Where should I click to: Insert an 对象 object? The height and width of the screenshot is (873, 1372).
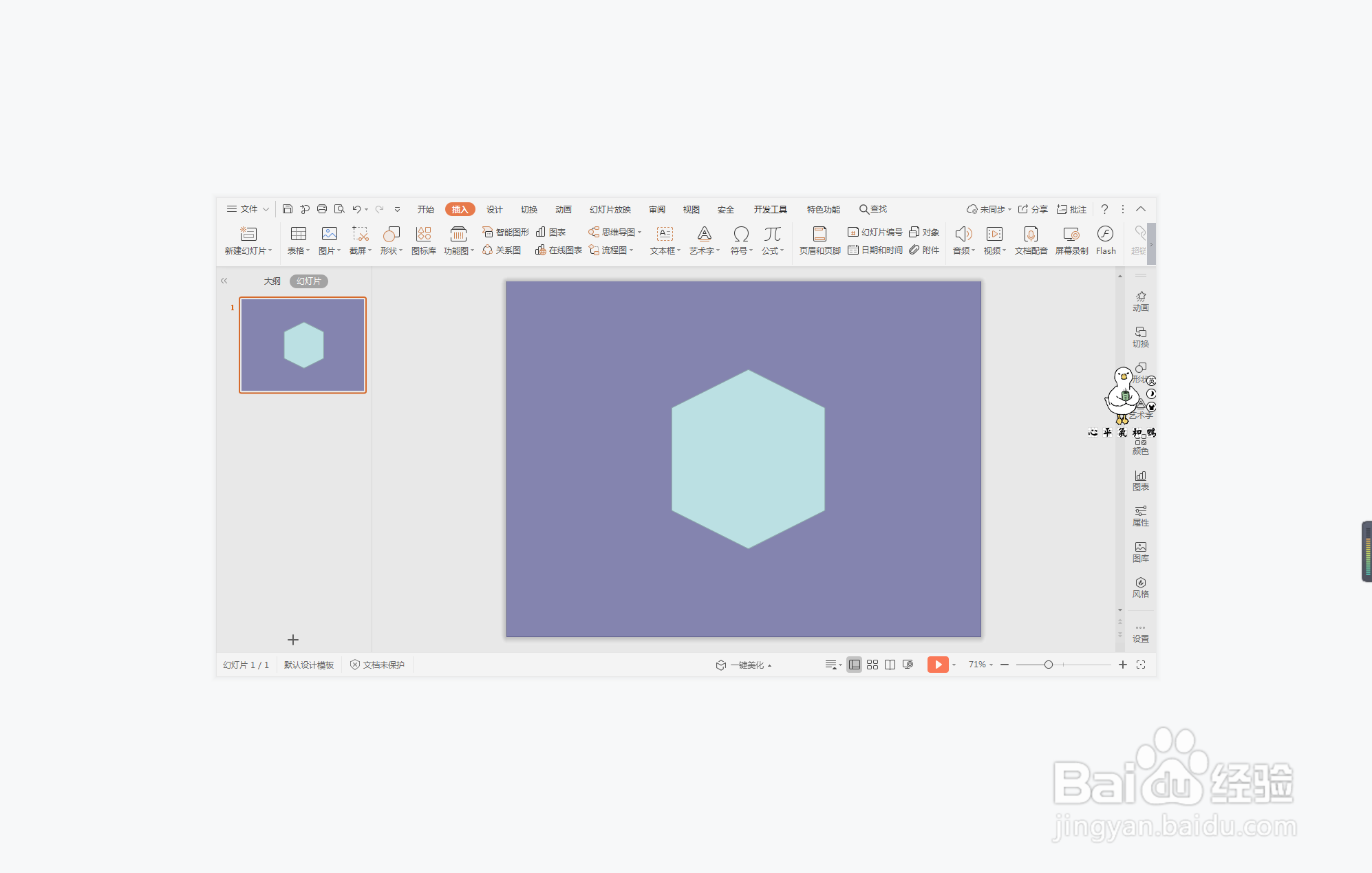[924, 232]
